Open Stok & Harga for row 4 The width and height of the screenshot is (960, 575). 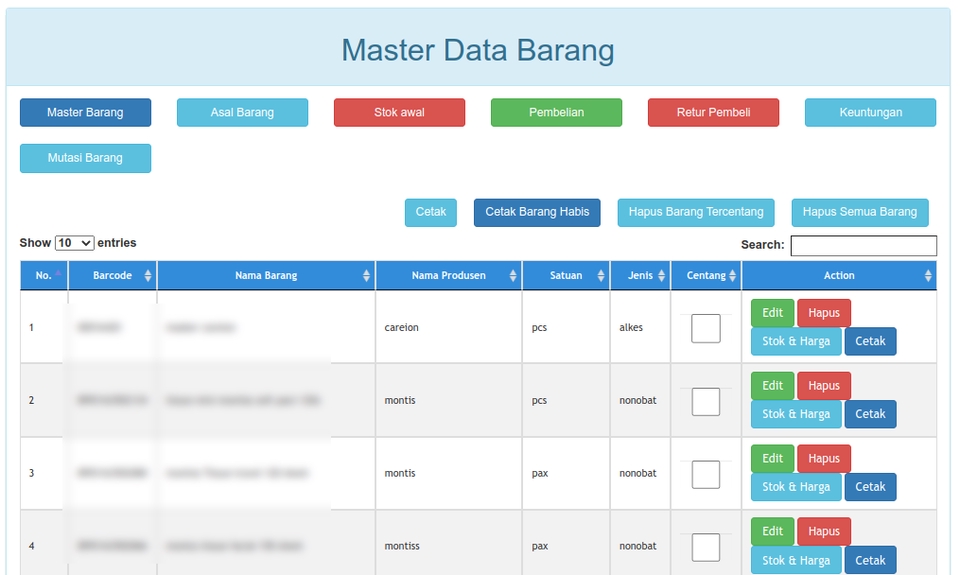pyautogui.click(x=796, y=560)
